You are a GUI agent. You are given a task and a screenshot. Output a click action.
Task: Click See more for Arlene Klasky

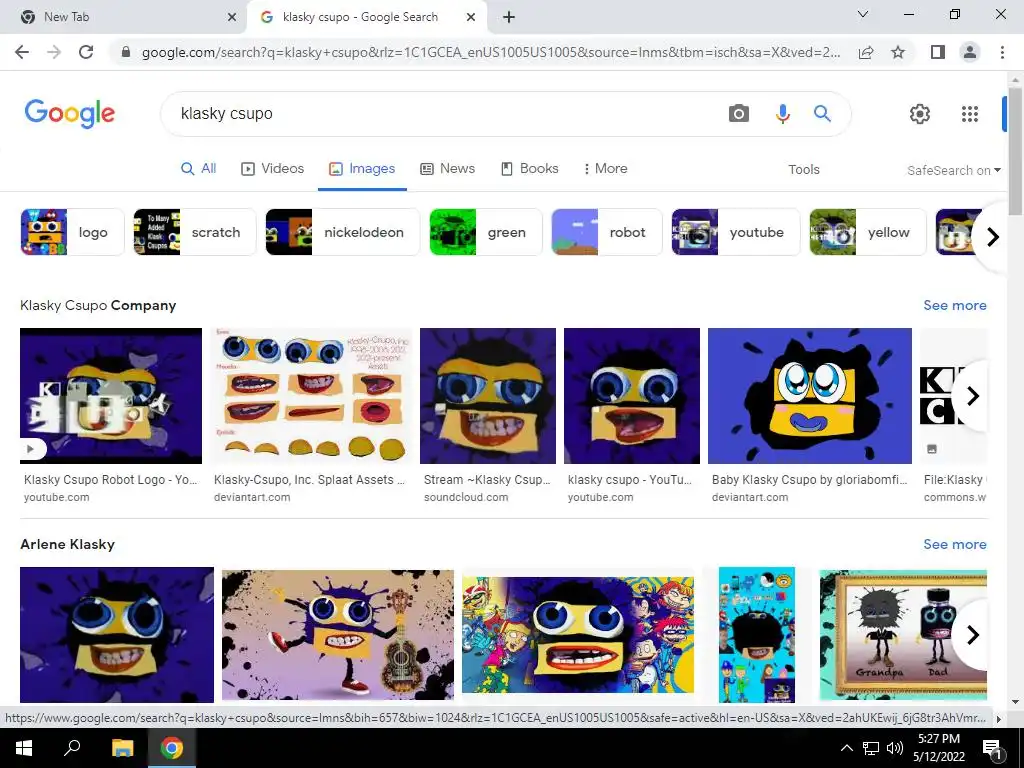click(955, 544)
